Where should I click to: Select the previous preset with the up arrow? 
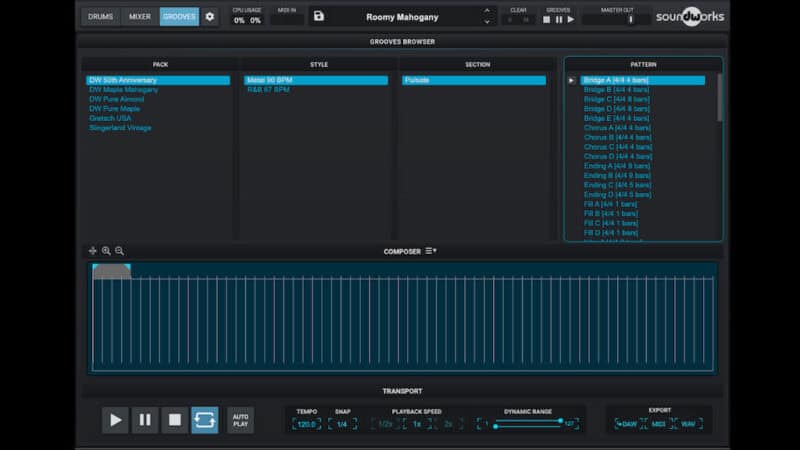[x=487, y=11]
